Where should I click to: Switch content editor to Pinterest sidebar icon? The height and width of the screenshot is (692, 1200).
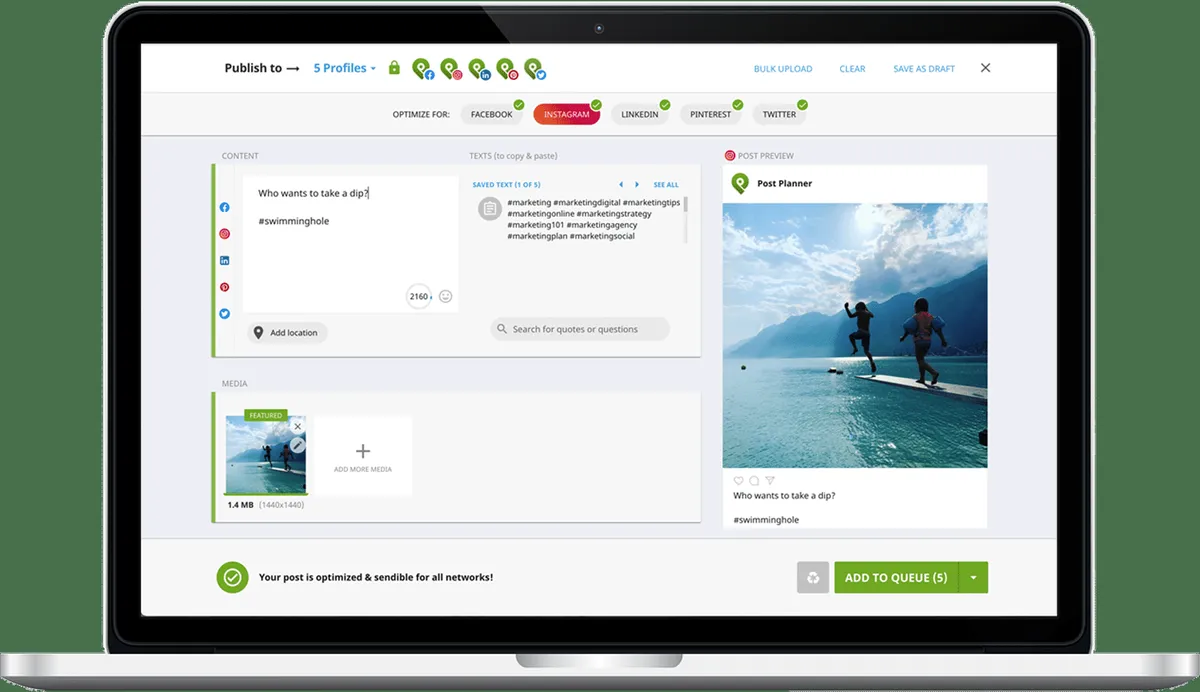pos(225,287)
